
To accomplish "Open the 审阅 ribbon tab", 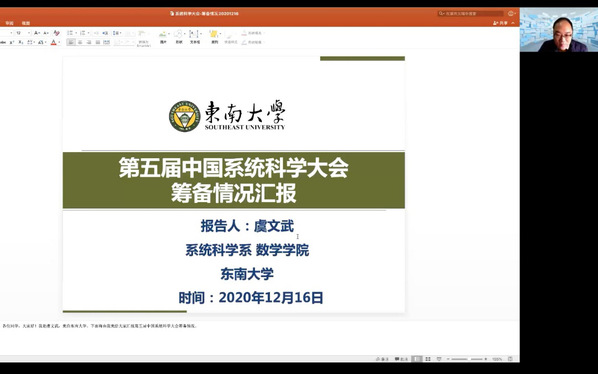I will 10,23.
